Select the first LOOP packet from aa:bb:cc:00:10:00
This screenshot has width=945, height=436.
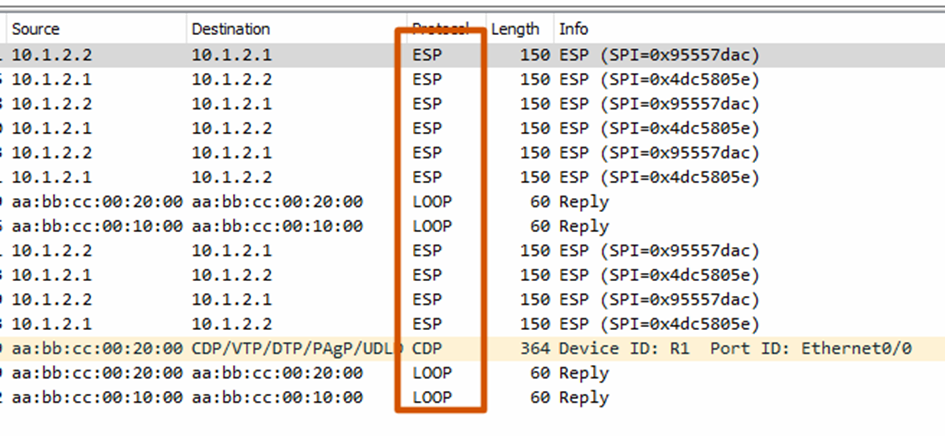coord(300,226)
